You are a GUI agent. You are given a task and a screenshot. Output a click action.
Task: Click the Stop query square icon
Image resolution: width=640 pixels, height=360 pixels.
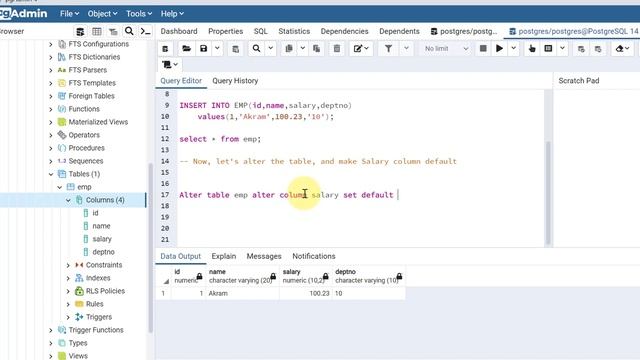pyautogui.click(x=483, y=49)
